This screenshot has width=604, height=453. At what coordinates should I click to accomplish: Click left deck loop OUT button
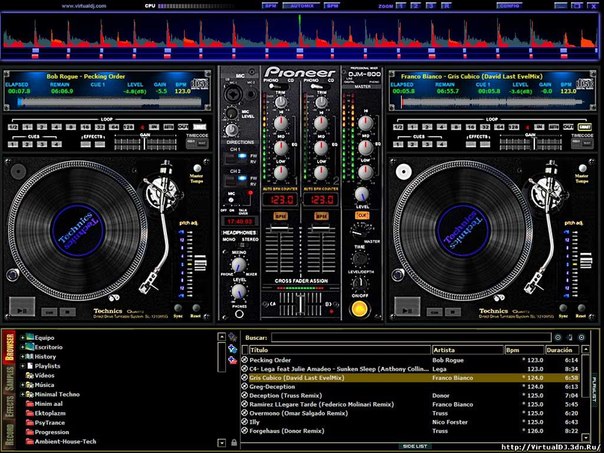click(183, 127)
